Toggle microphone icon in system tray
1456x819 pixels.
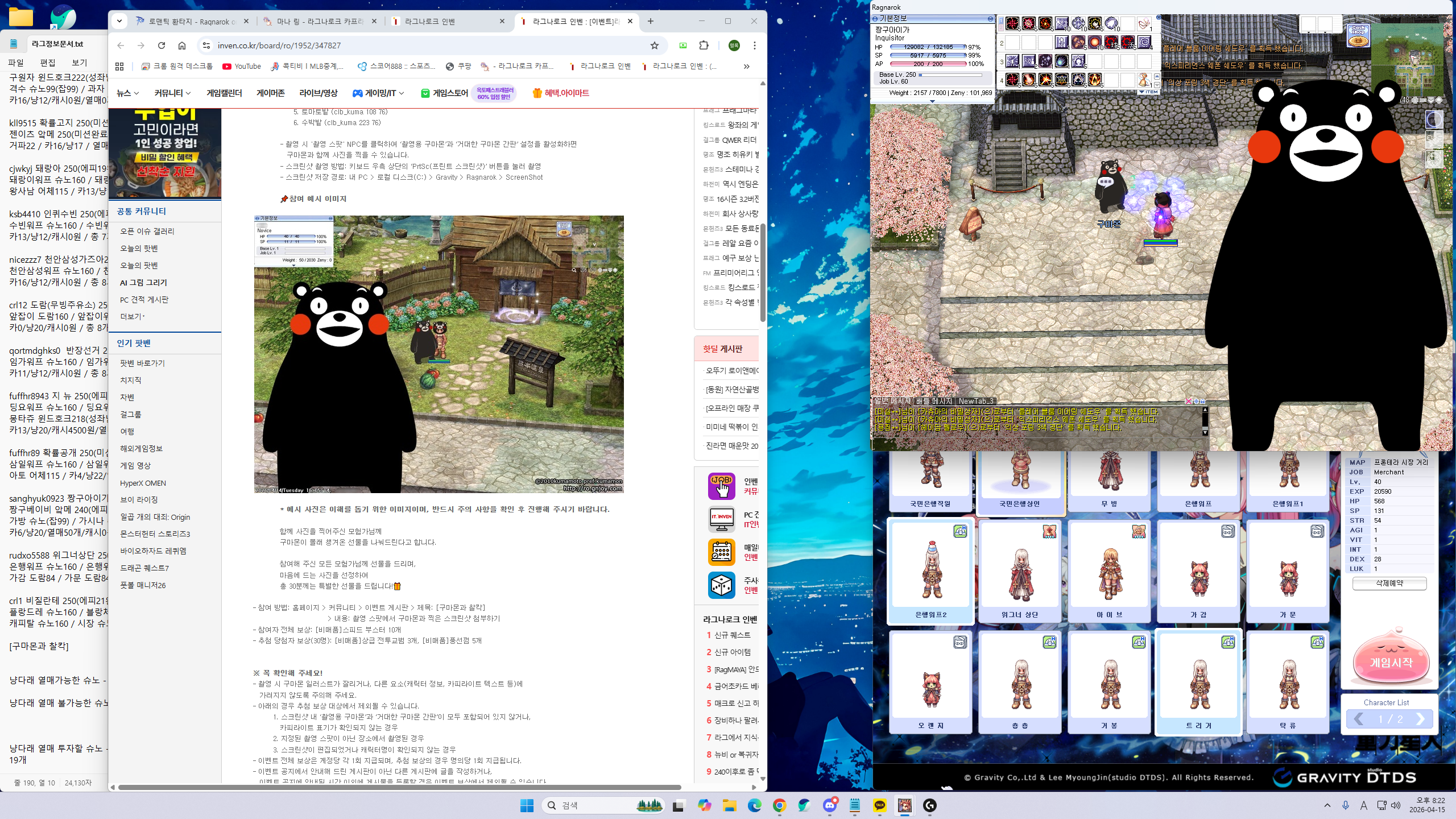1346,805
